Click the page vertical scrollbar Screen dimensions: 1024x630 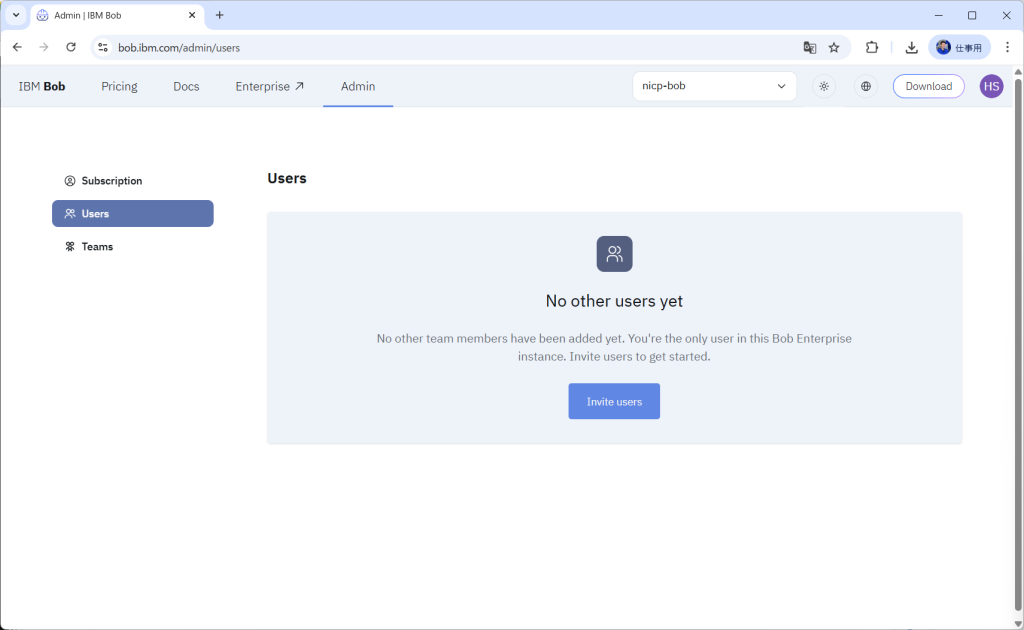click(1018, 346)
